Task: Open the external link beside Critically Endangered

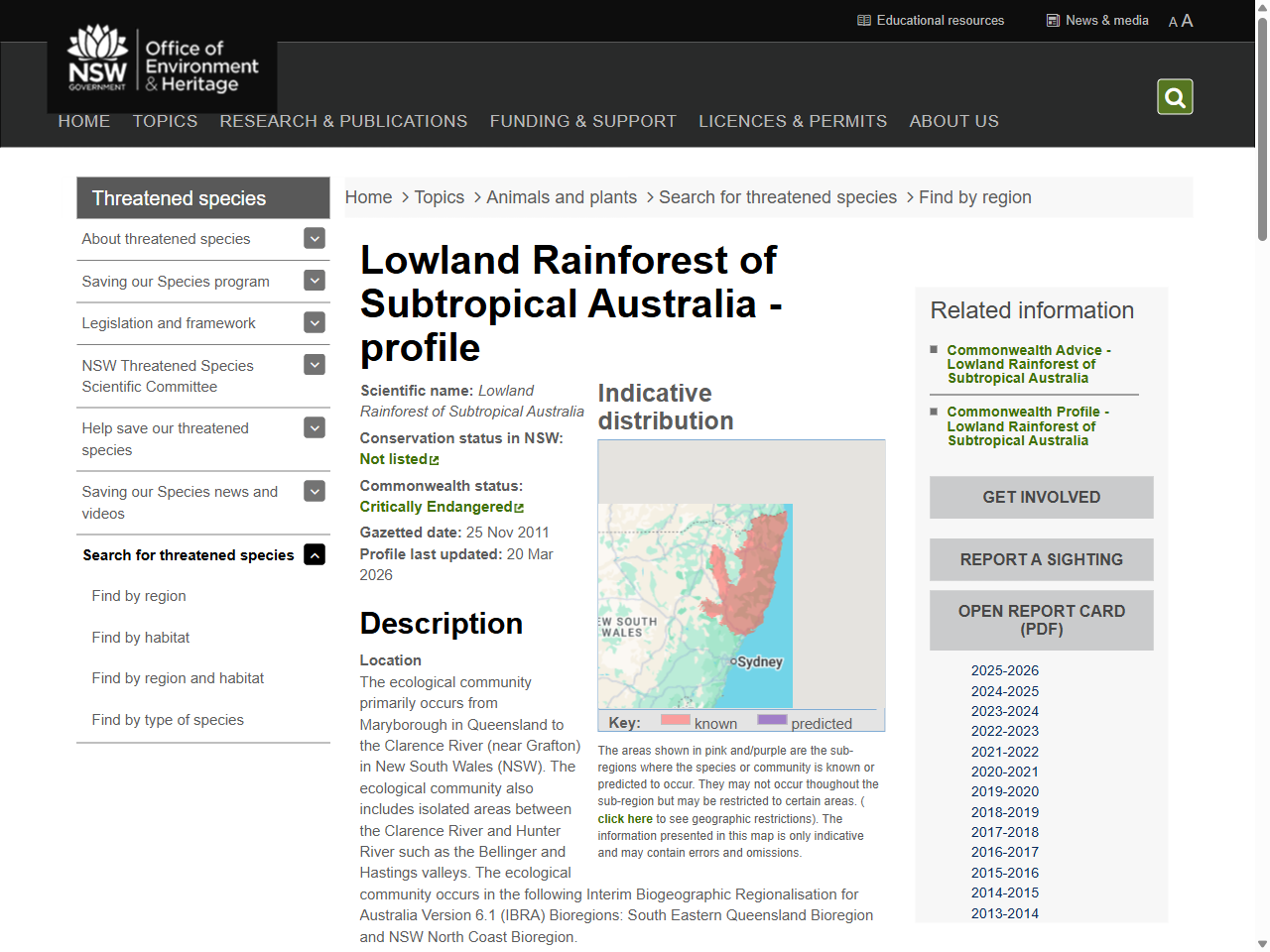Action: pyautogui.click(x=519, y=506)
